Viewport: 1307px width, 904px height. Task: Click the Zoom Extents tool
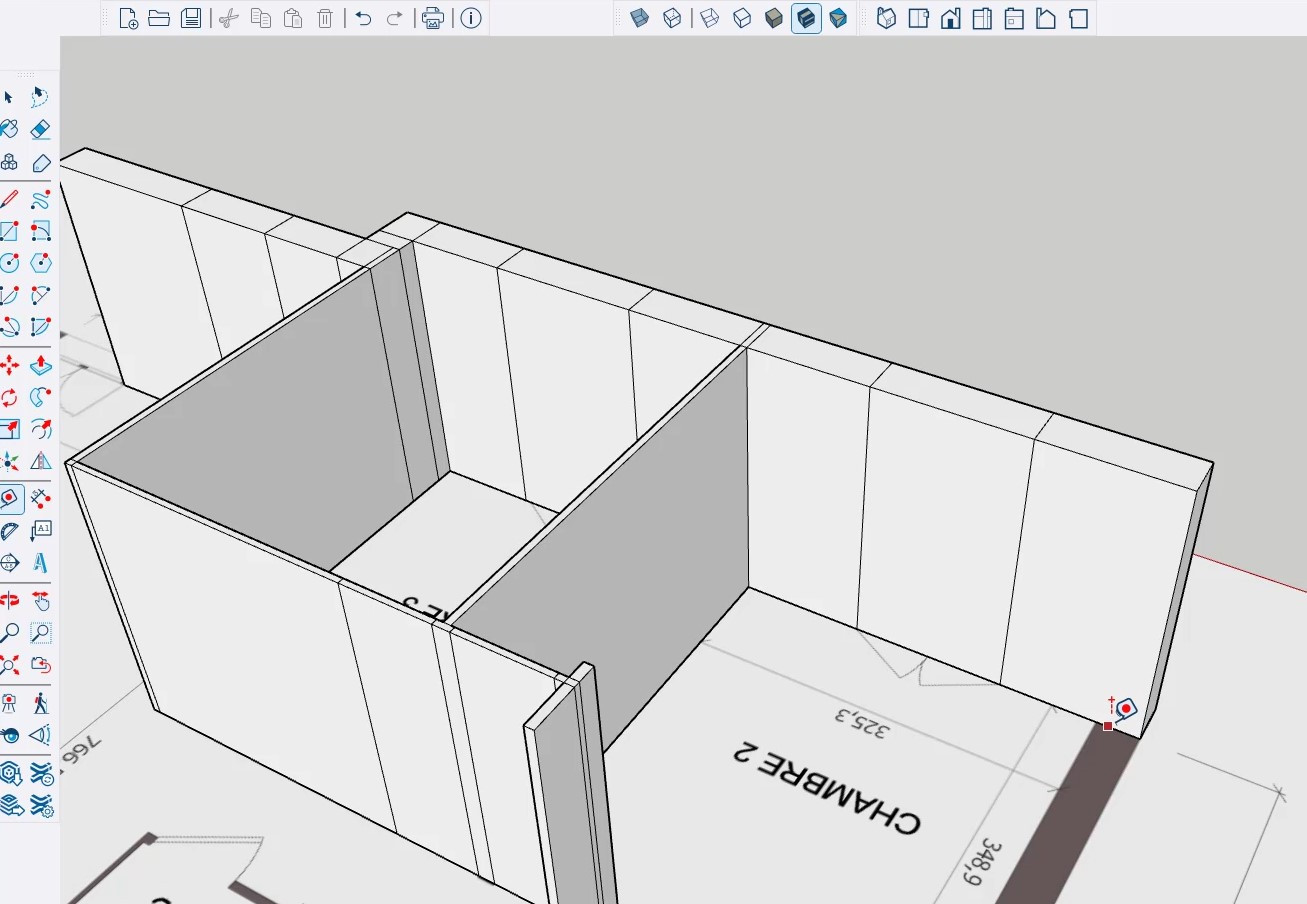pos(9,665)
